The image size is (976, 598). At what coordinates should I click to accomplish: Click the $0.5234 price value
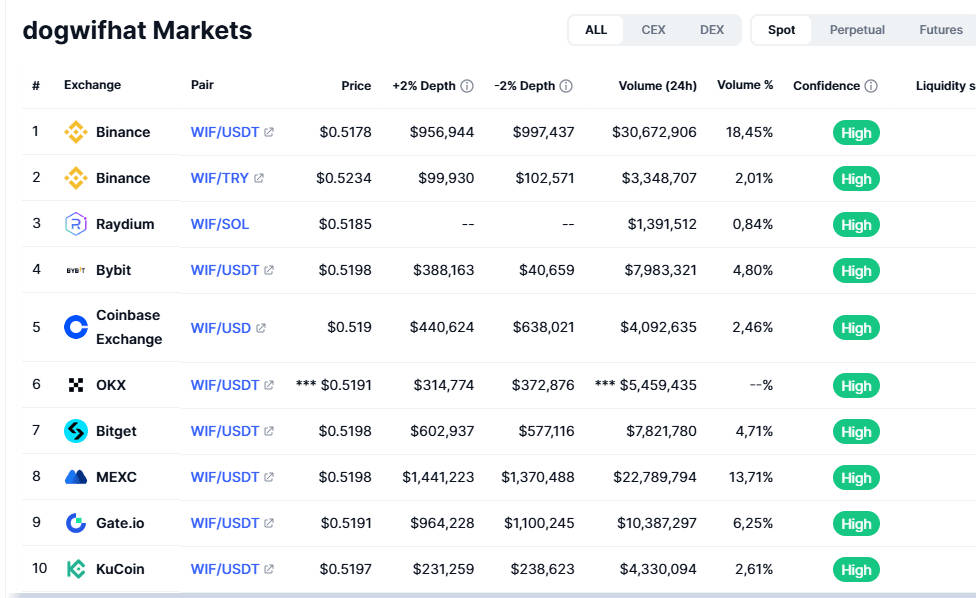tap(344, 178)
